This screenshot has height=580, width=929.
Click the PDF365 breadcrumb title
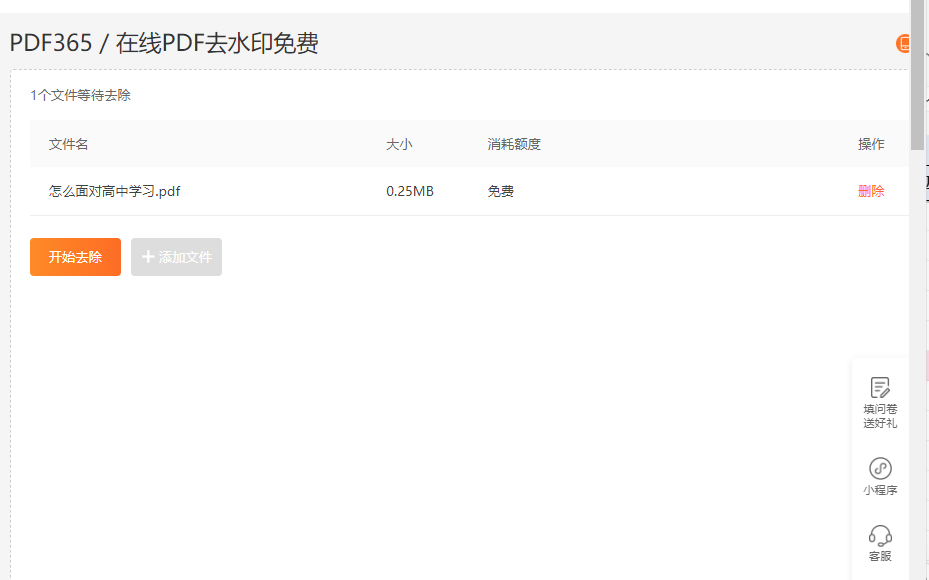51,43
